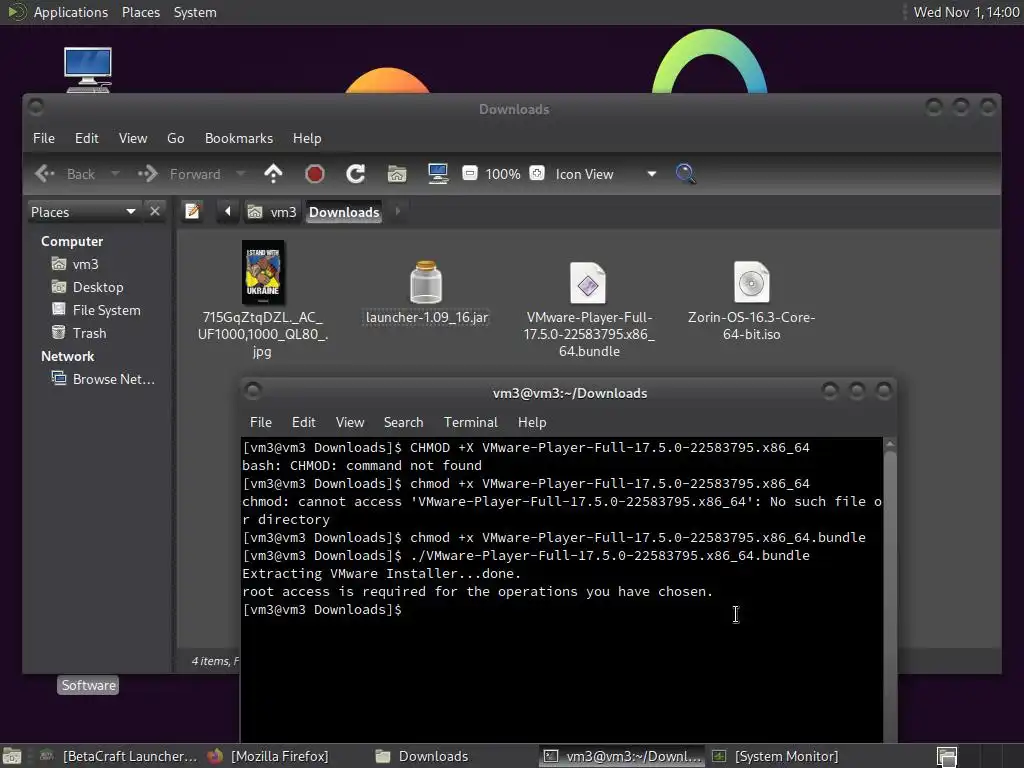Open Browse Network in sidebar
1024x768 pixels.
(103, 379)
